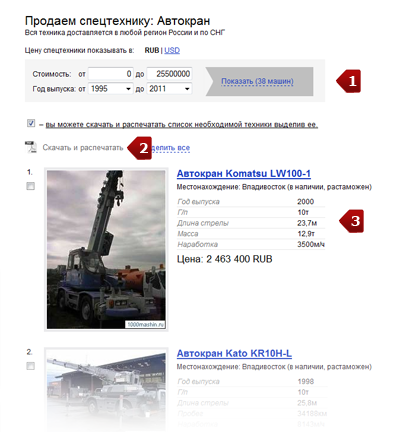Select Komatsu operating hours '3500м/ч'

[311, 244]
